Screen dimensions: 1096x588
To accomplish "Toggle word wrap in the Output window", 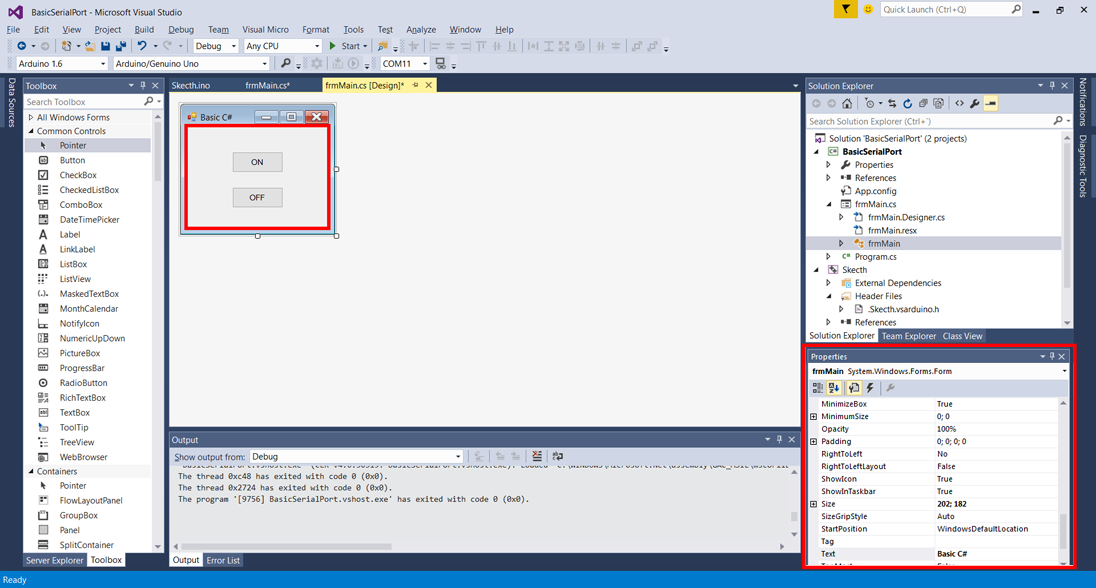I will coord(558,457).
